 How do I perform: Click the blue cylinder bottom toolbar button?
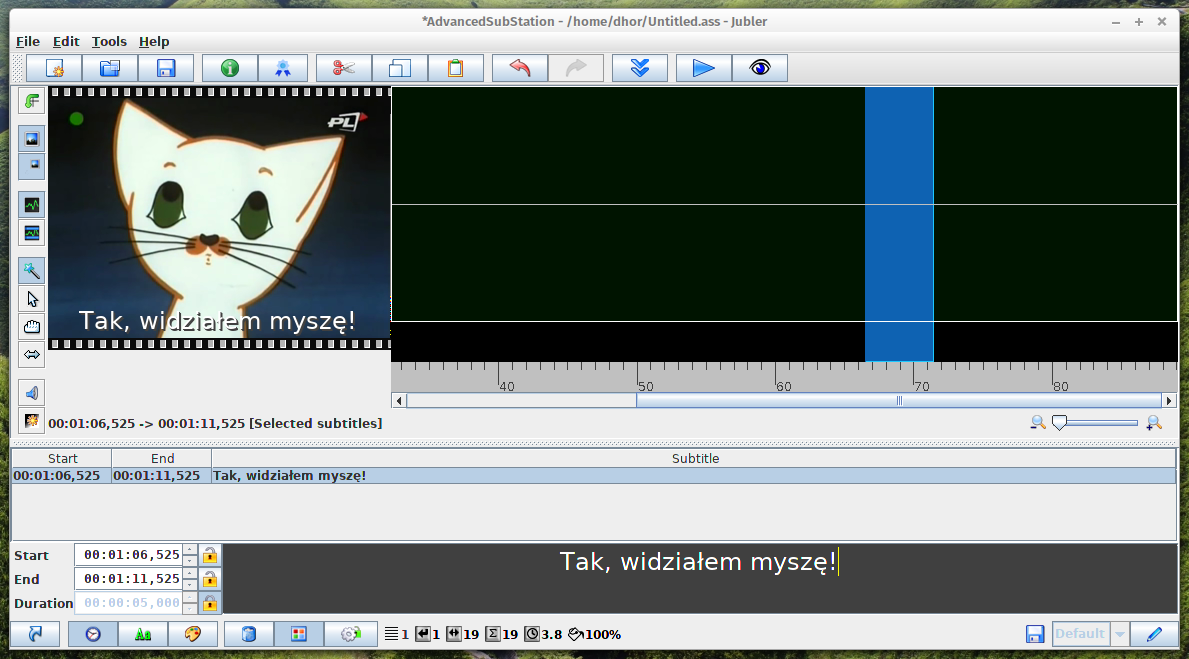click(x=249, y=634)
